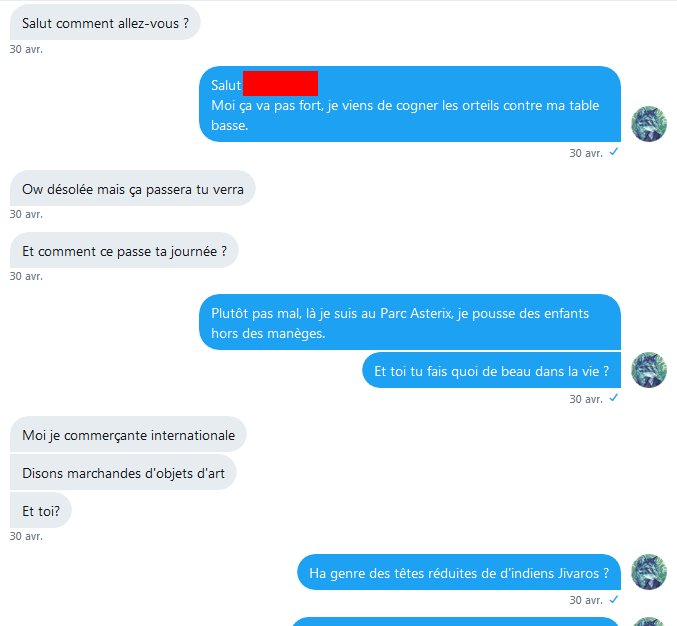Click the '30 avr.' timestamp under the Jivaros message
677x626 pixels.
point(586,600)
